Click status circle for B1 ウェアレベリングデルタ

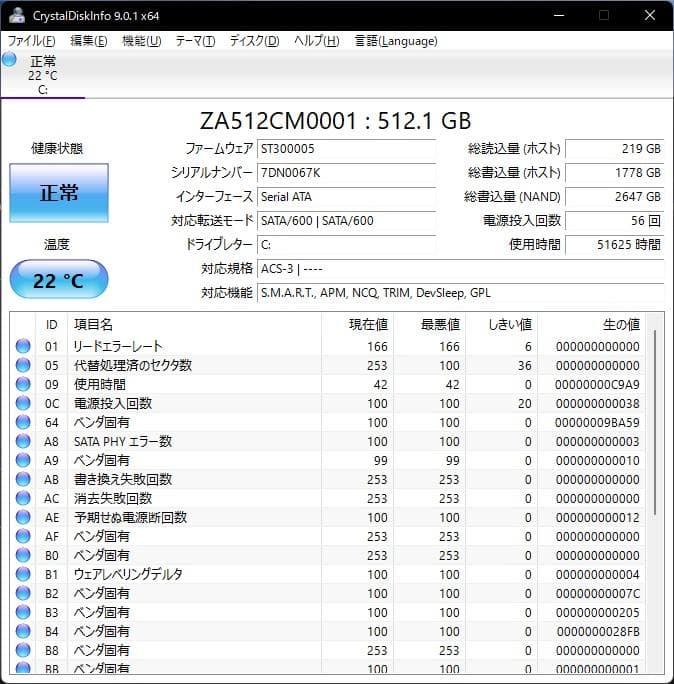tap(23, 574)
